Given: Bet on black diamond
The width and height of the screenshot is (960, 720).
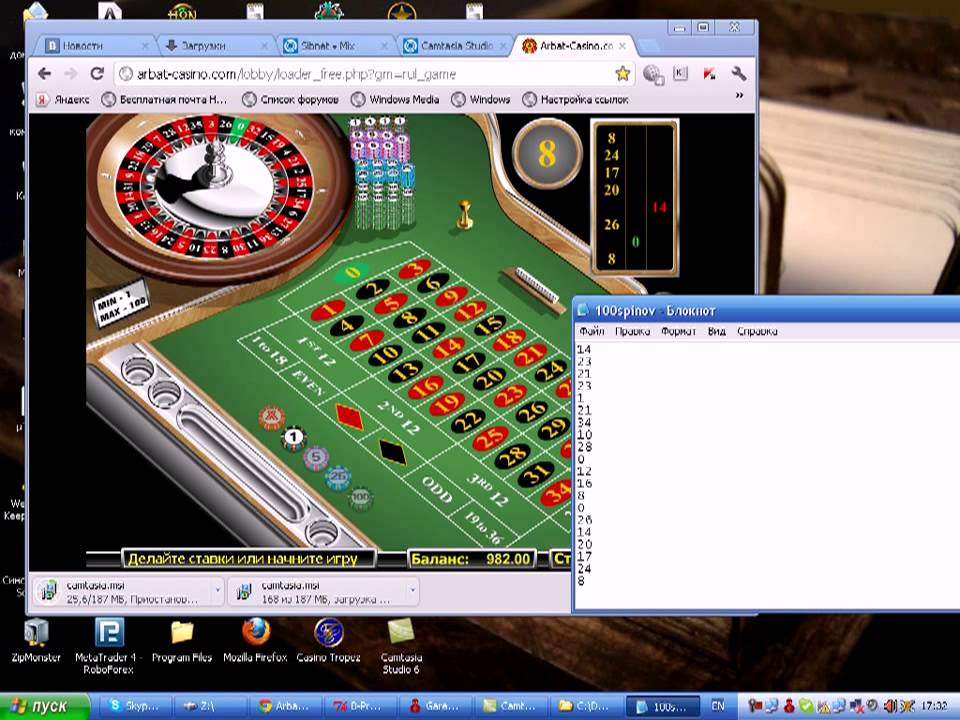Looking at the screenshot, I should [x=392, y=452].
